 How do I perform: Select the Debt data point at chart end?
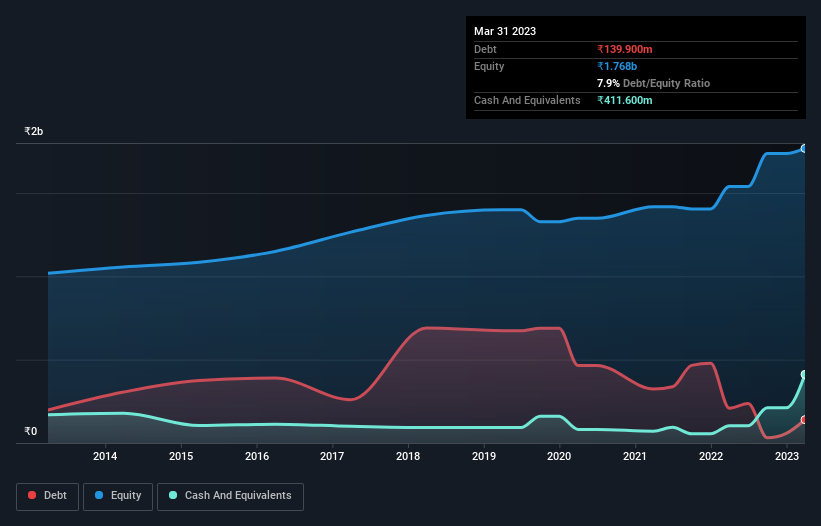(x=804, y=420)
